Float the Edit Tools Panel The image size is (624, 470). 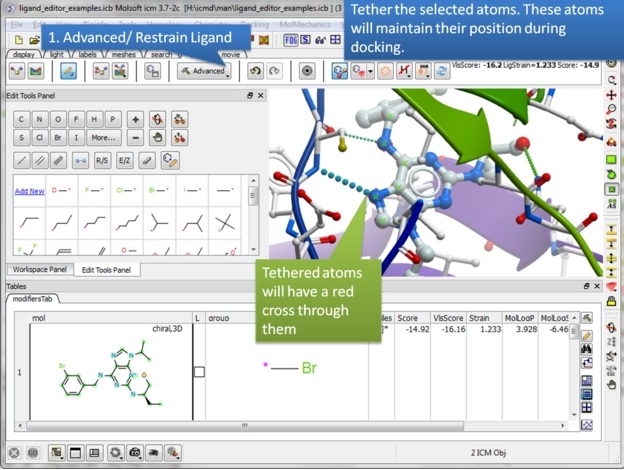pos(250,96)
